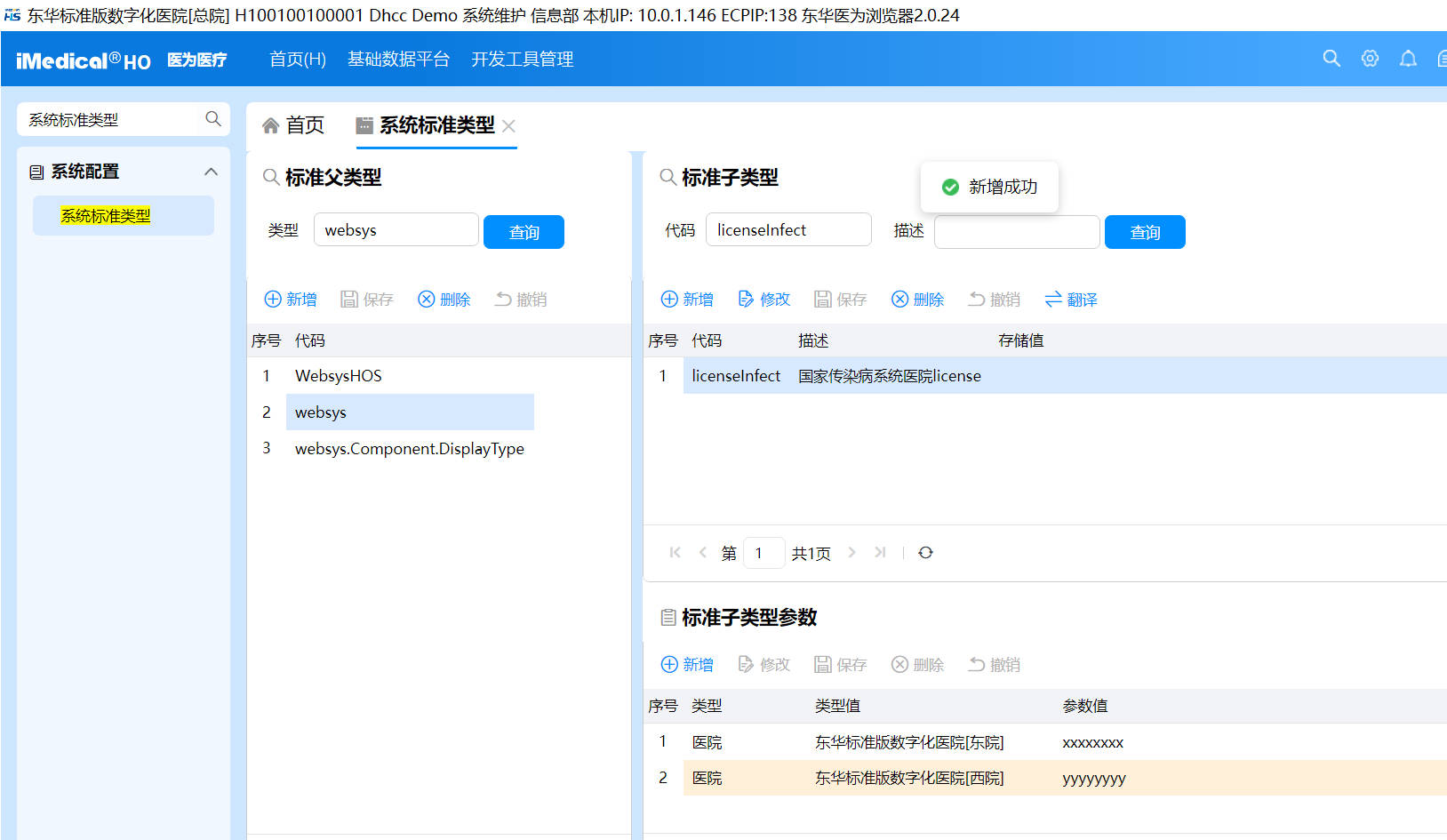Collapse the 系统配置 section chevron
Screen dimensions: 1447x840
(x=211, y=172)
